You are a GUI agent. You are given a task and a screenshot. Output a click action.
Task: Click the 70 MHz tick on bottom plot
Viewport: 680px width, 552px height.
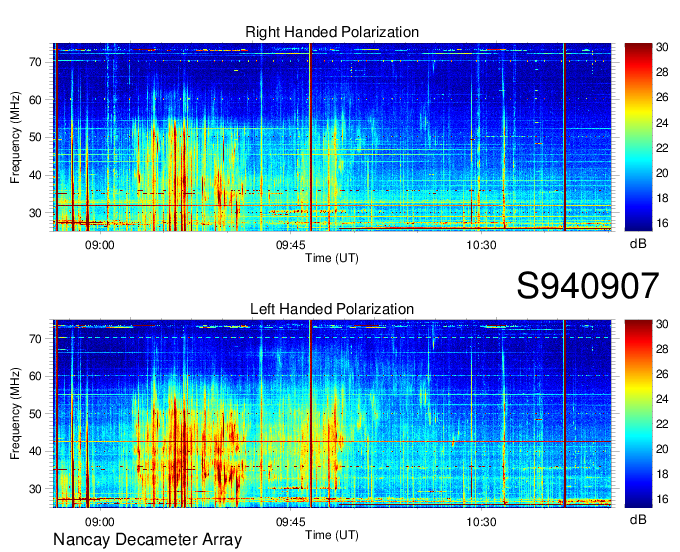point(36,339)
